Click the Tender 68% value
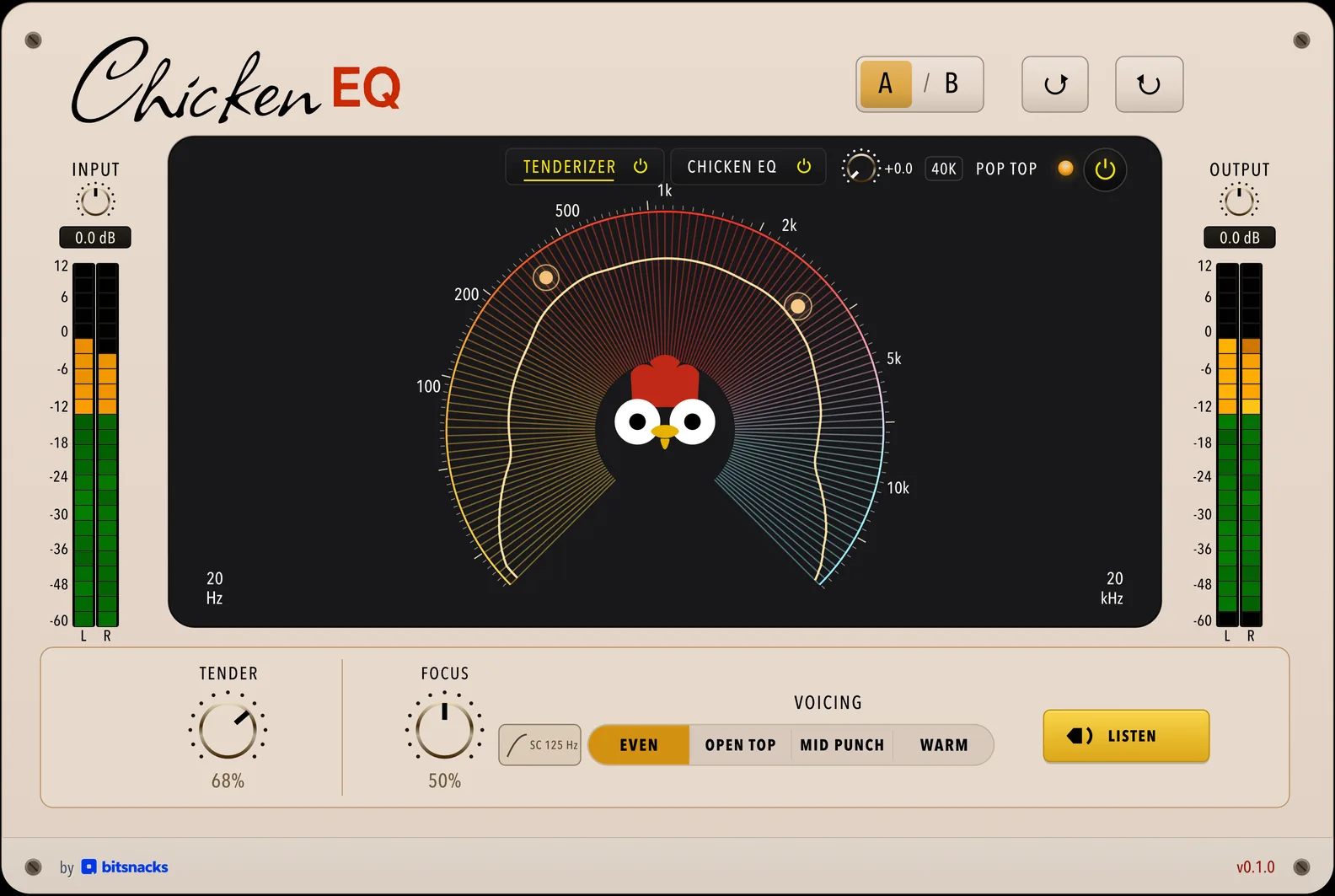This screenshot has width=1335, height=896. [228, 781]
